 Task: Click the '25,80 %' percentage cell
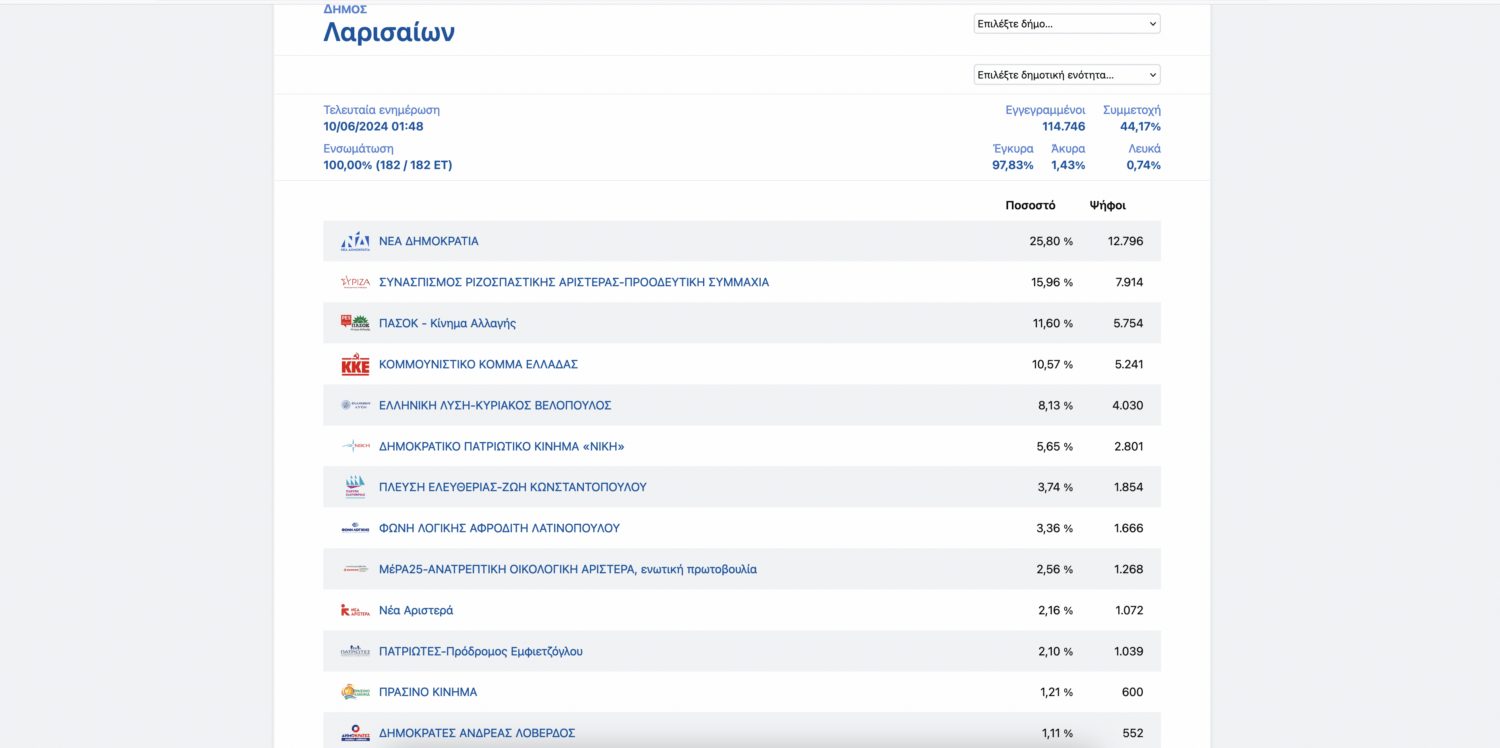tap(1051, 241)
